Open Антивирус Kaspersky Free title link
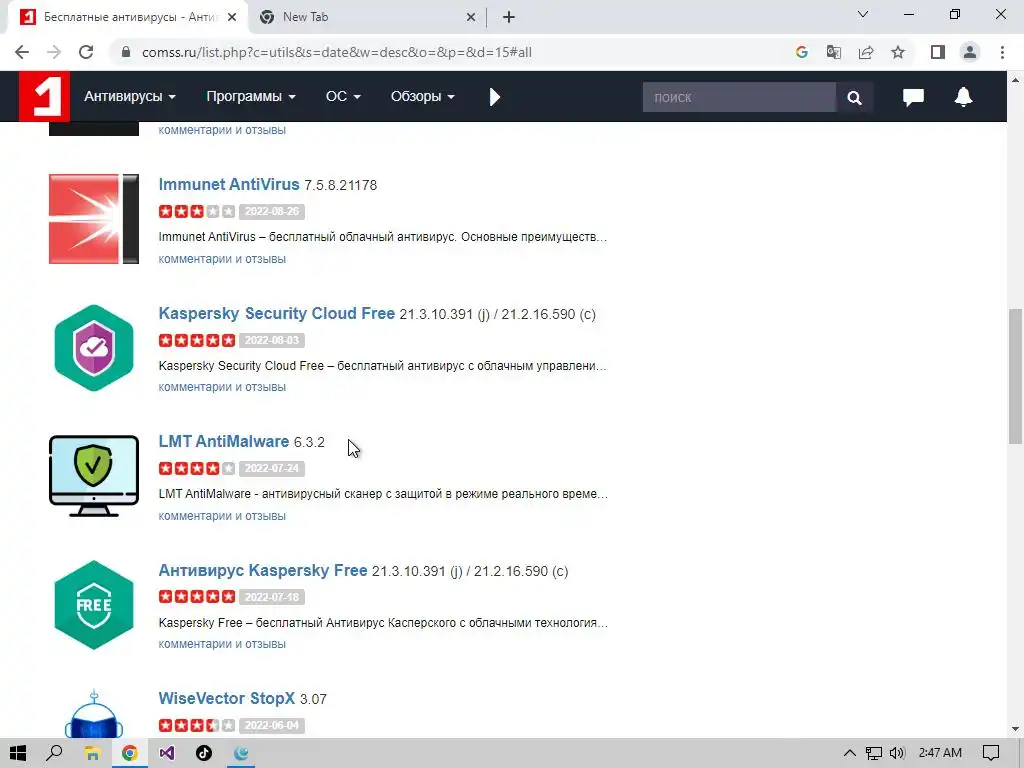Image resolution: width=1024 pixels, height=768 pixels. coord(263,570)
